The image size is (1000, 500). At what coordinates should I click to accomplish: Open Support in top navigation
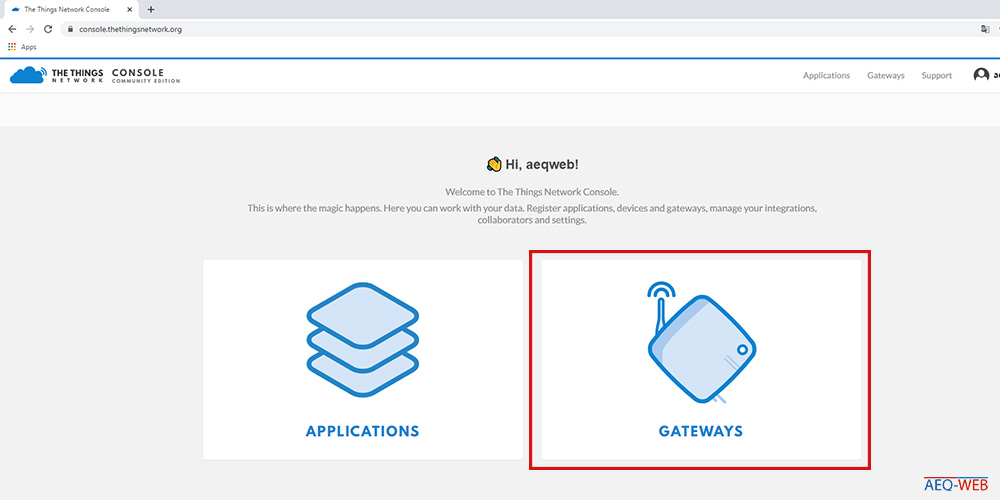tap(936, 75)
